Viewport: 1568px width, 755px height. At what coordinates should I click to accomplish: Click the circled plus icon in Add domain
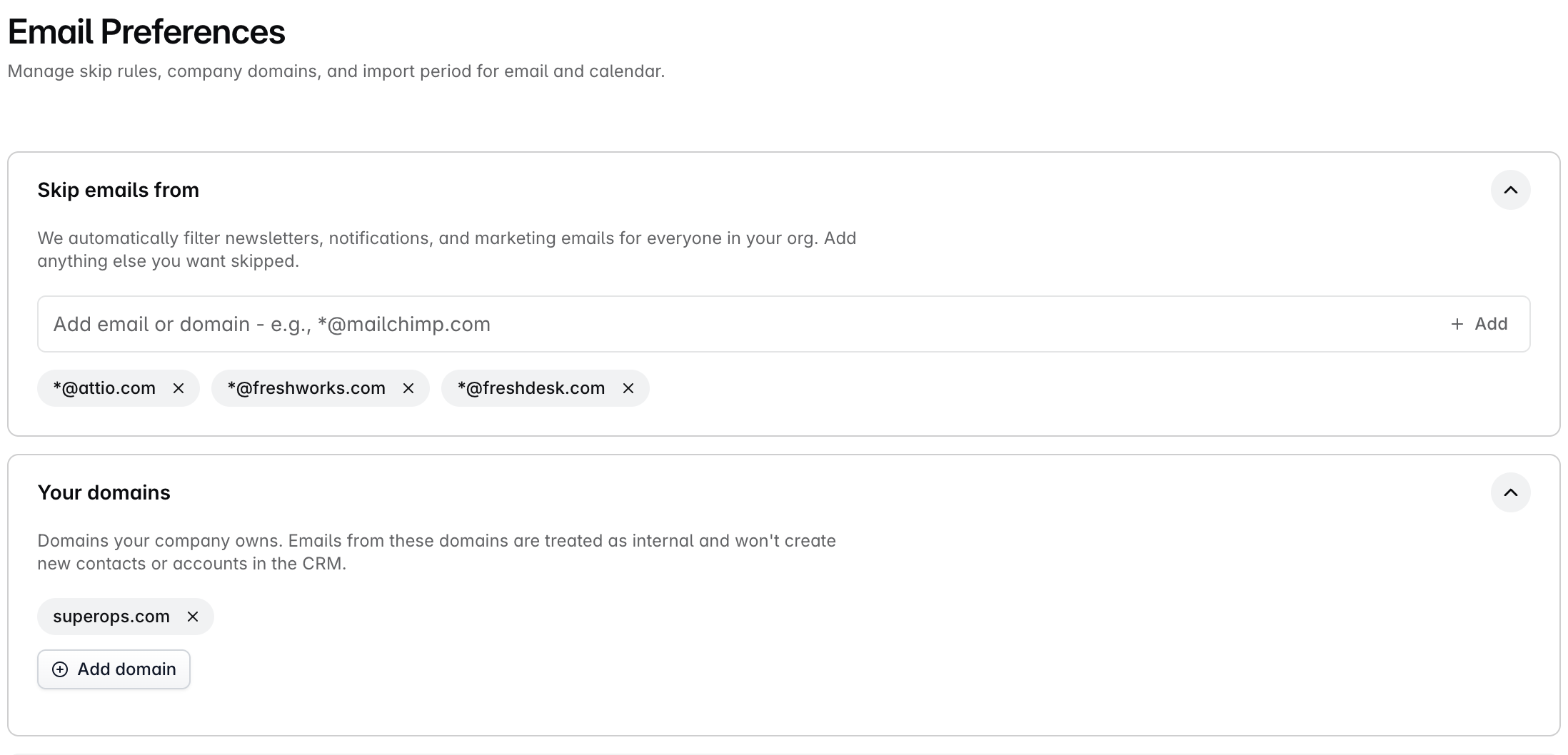pyautogui.click(x=60, y=669)
